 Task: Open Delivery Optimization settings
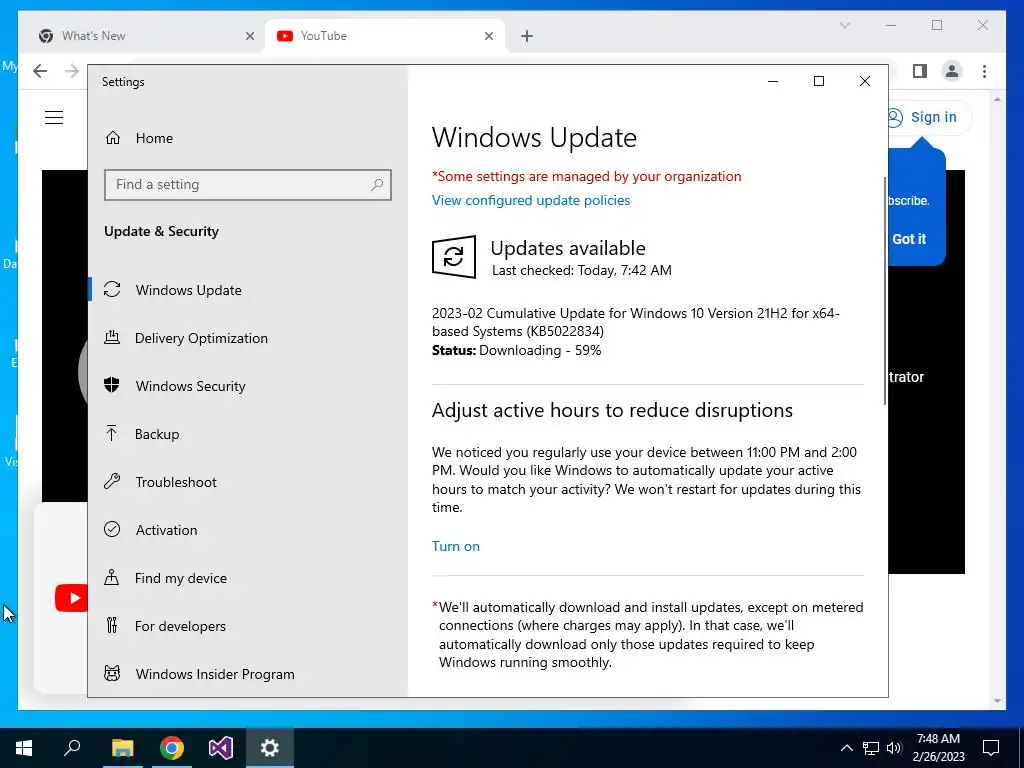tap(201, 338)
